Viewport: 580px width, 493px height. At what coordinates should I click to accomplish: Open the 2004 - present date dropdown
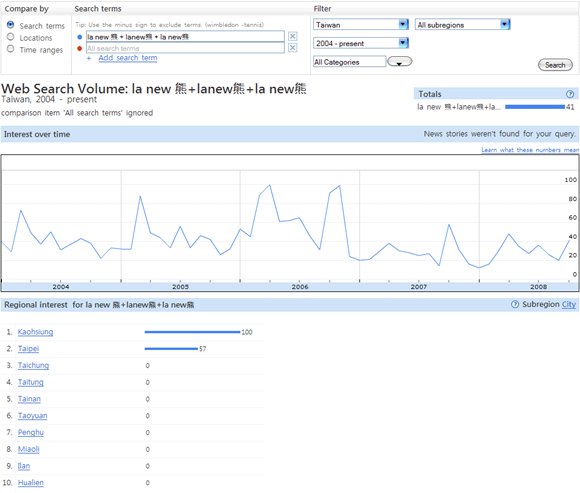(361, 43)
